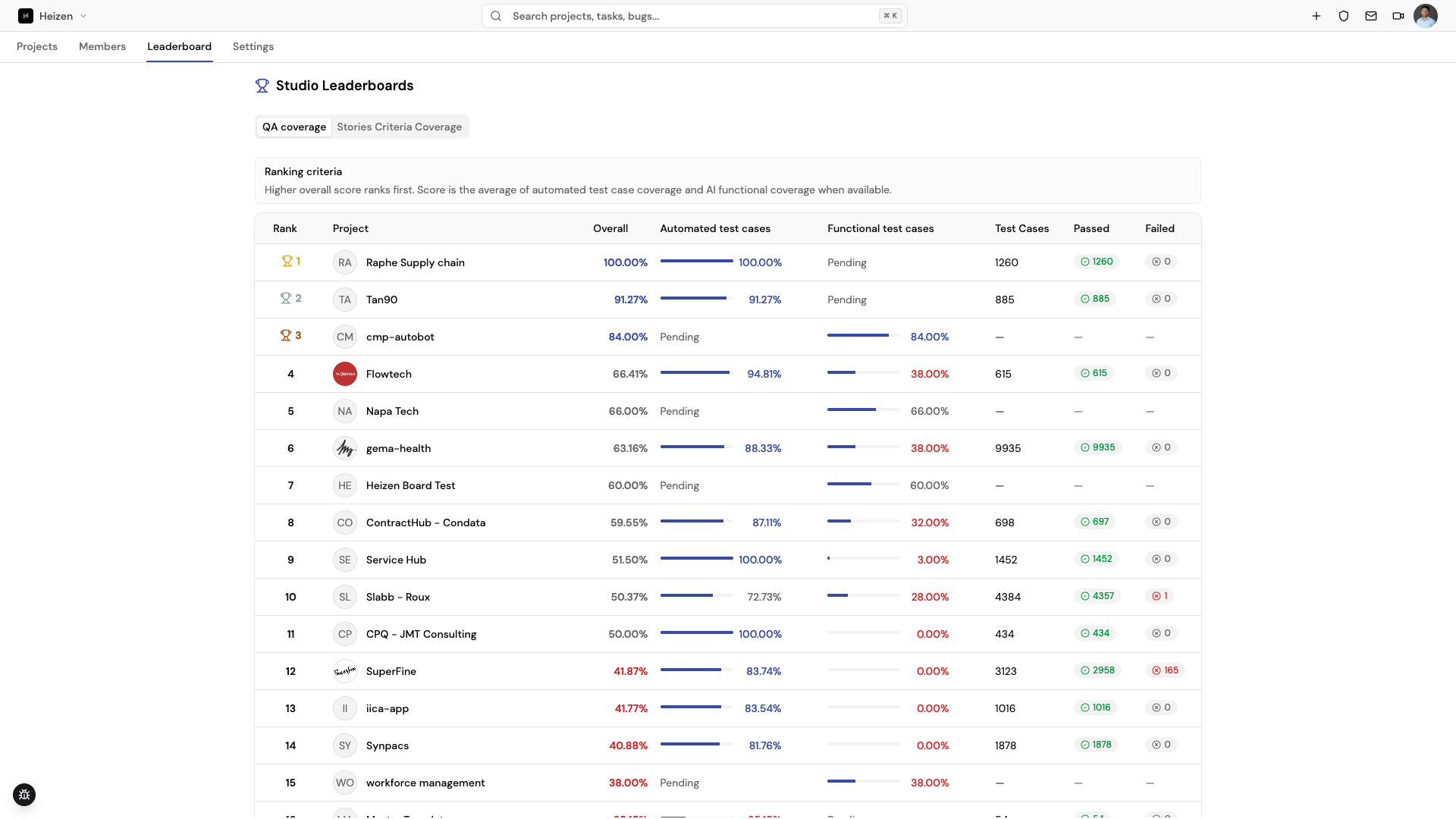Click the Functional test cases column header
The width and height of the screenshot is (1456, 819).
pyautogui.click(x=880, y=228)
